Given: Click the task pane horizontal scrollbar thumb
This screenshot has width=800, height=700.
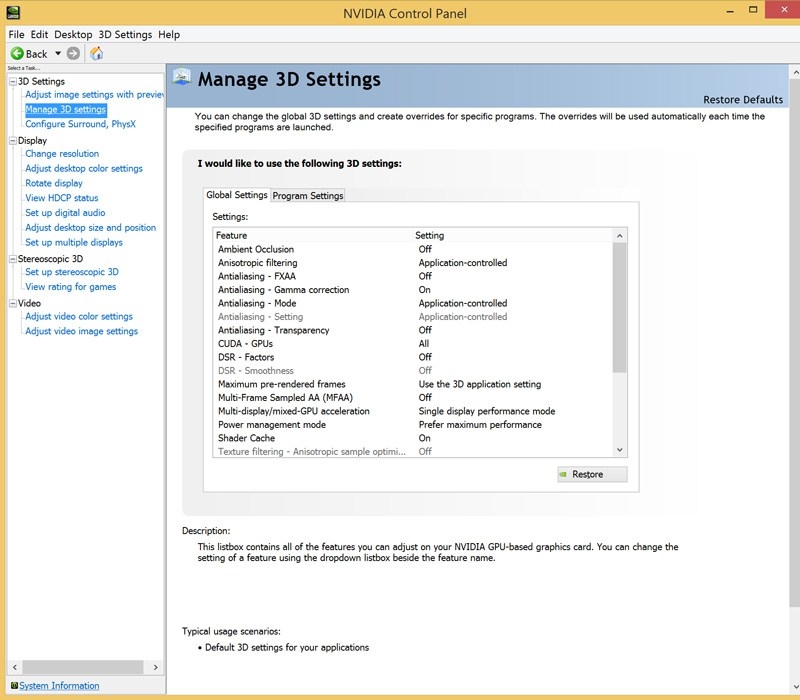Looking at the screenshot, I should (x=83, y=667).
